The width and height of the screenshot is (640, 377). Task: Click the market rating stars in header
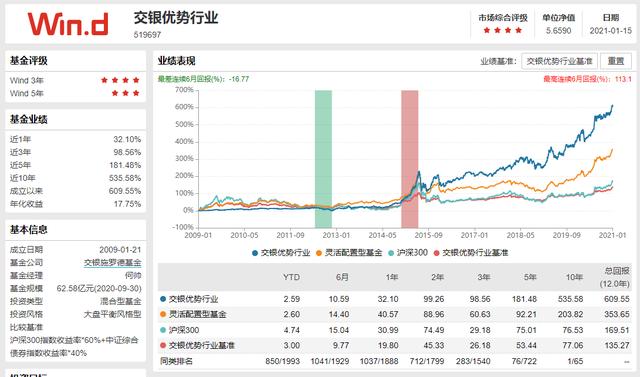pyautogui.click(x=502, y=30)
